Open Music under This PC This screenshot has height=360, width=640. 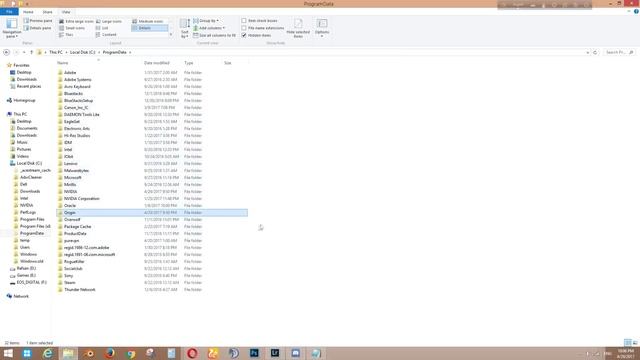click(19, 142)
